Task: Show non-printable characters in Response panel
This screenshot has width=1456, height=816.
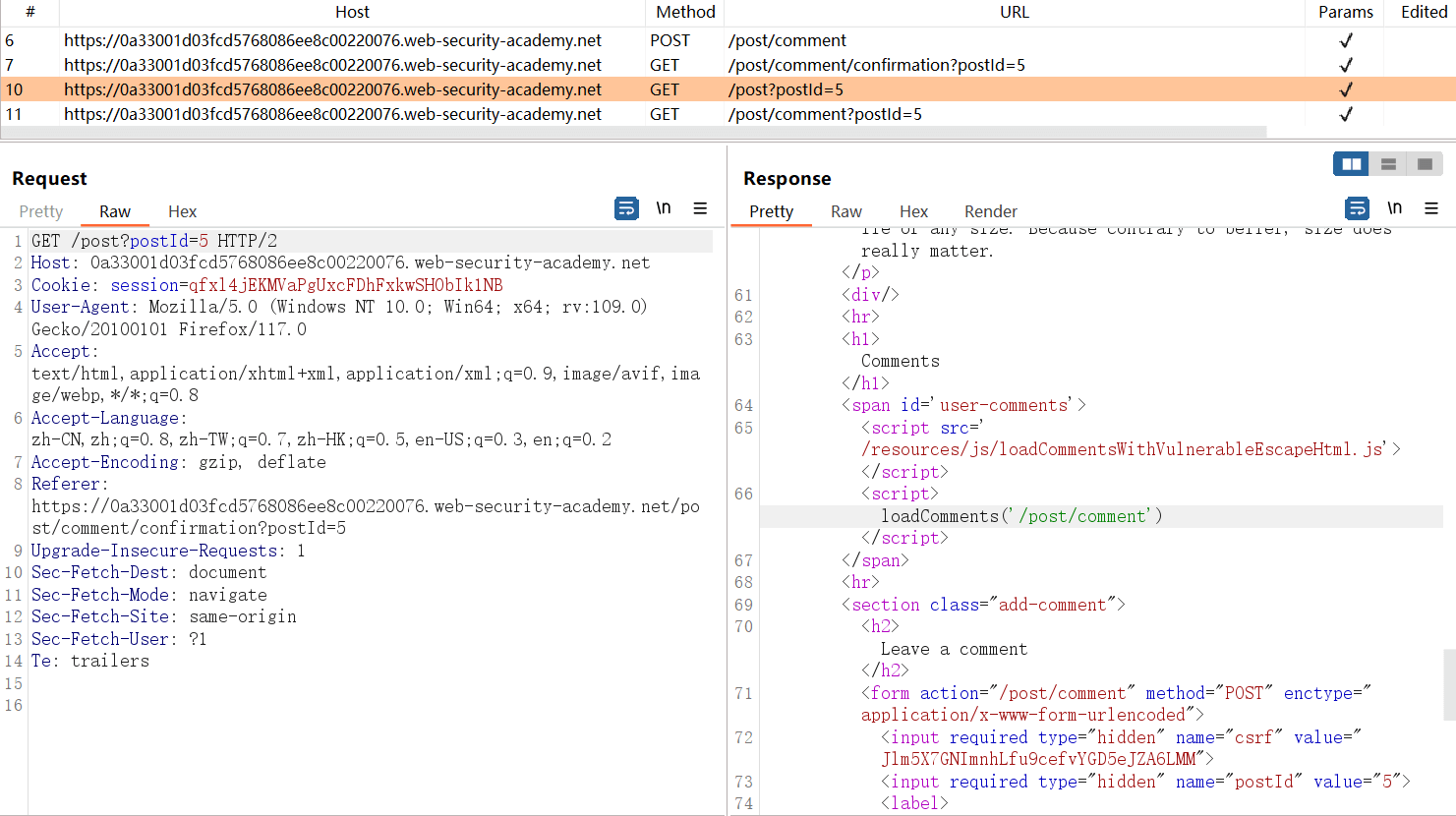Action: click(1394, 208)
